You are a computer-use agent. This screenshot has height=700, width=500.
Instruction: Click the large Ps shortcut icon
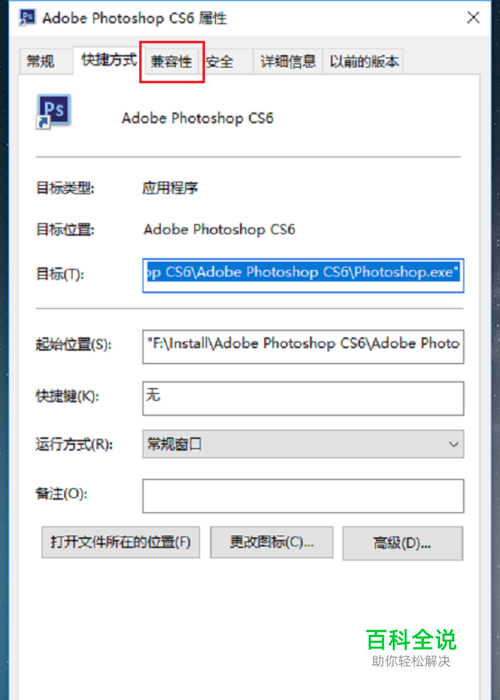click(53, 112)
